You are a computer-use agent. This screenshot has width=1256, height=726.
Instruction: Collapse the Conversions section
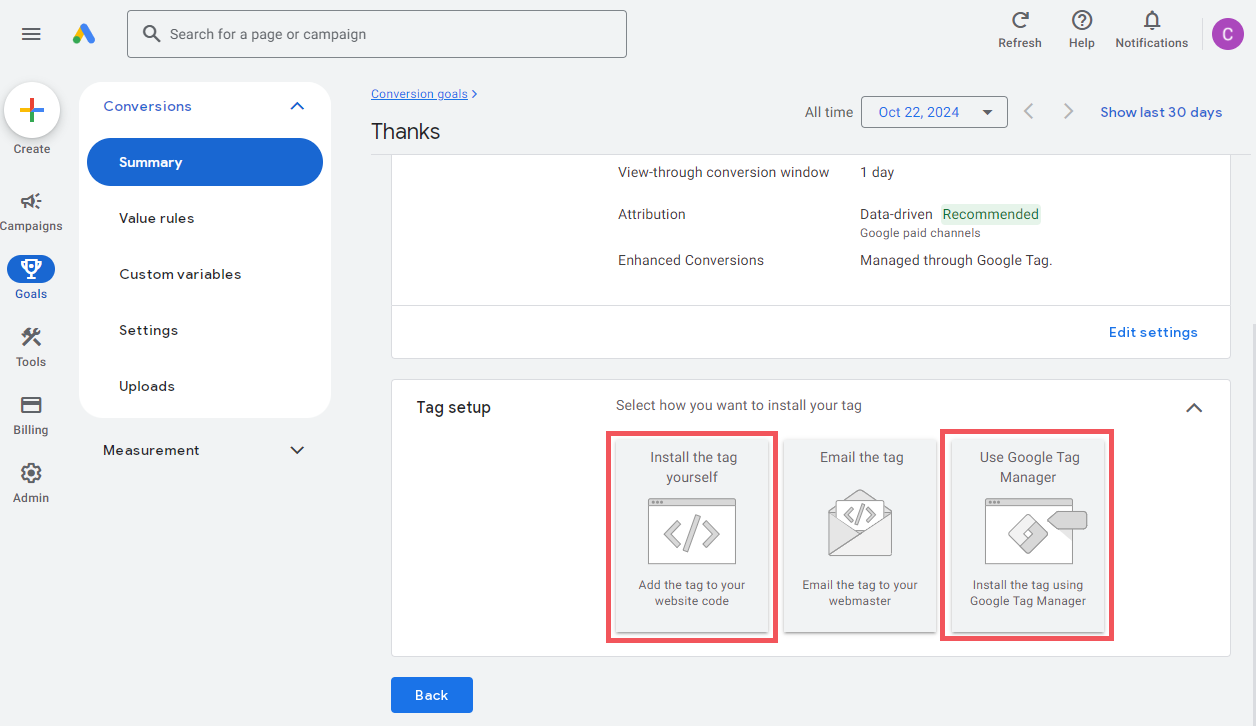click(x=297, y=106)
